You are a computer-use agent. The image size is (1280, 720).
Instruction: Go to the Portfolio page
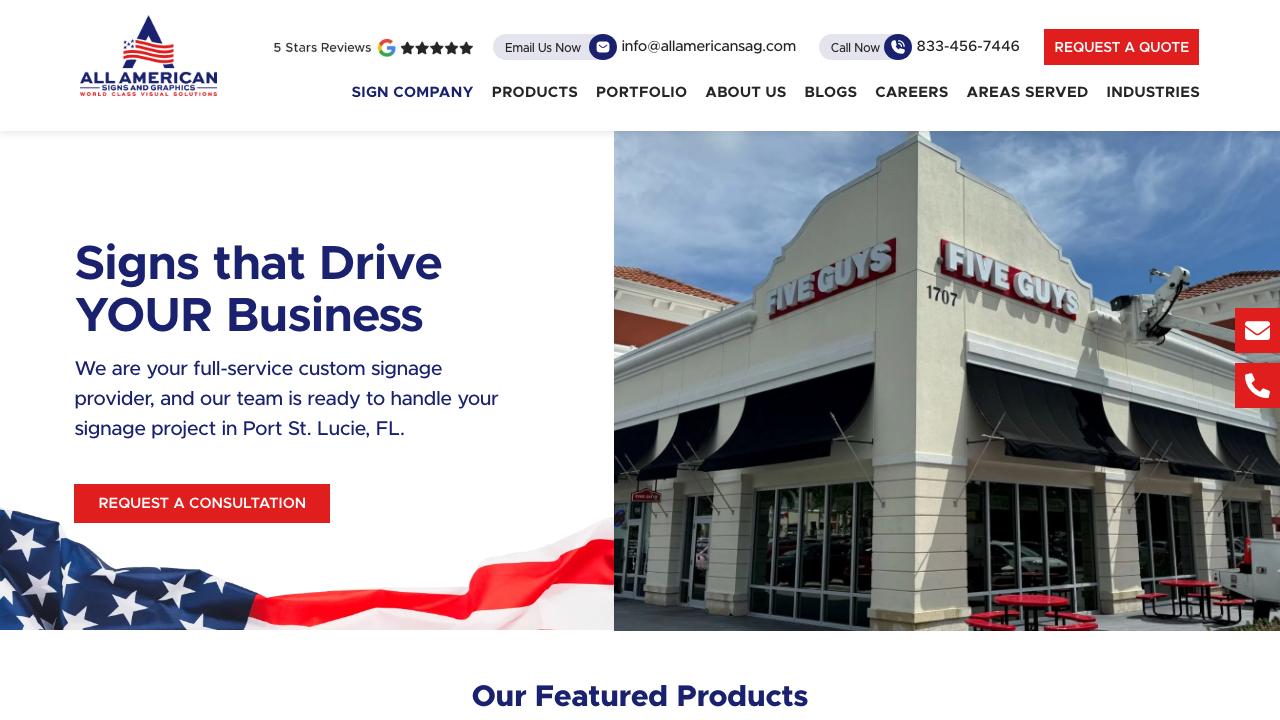[x=641, y=92]
